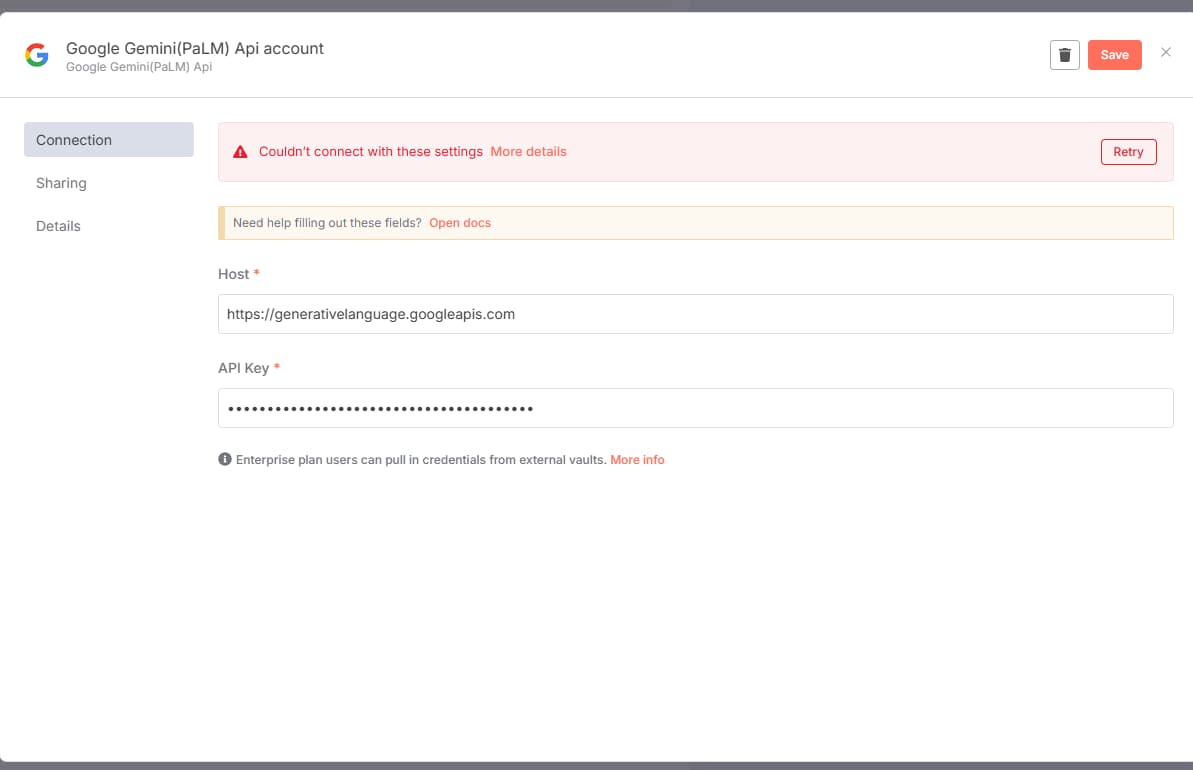The height and width of the screenshot is (770, 1193).
Task: Click the info icon beside Enterprise plan note
Action: tap(225, 460)
